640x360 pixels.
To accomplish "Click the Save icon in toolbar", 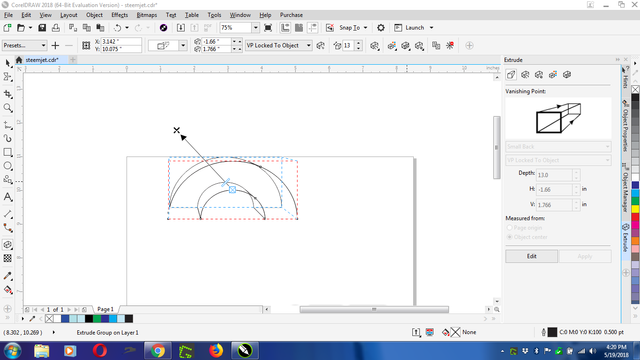I will click(42, 28).
